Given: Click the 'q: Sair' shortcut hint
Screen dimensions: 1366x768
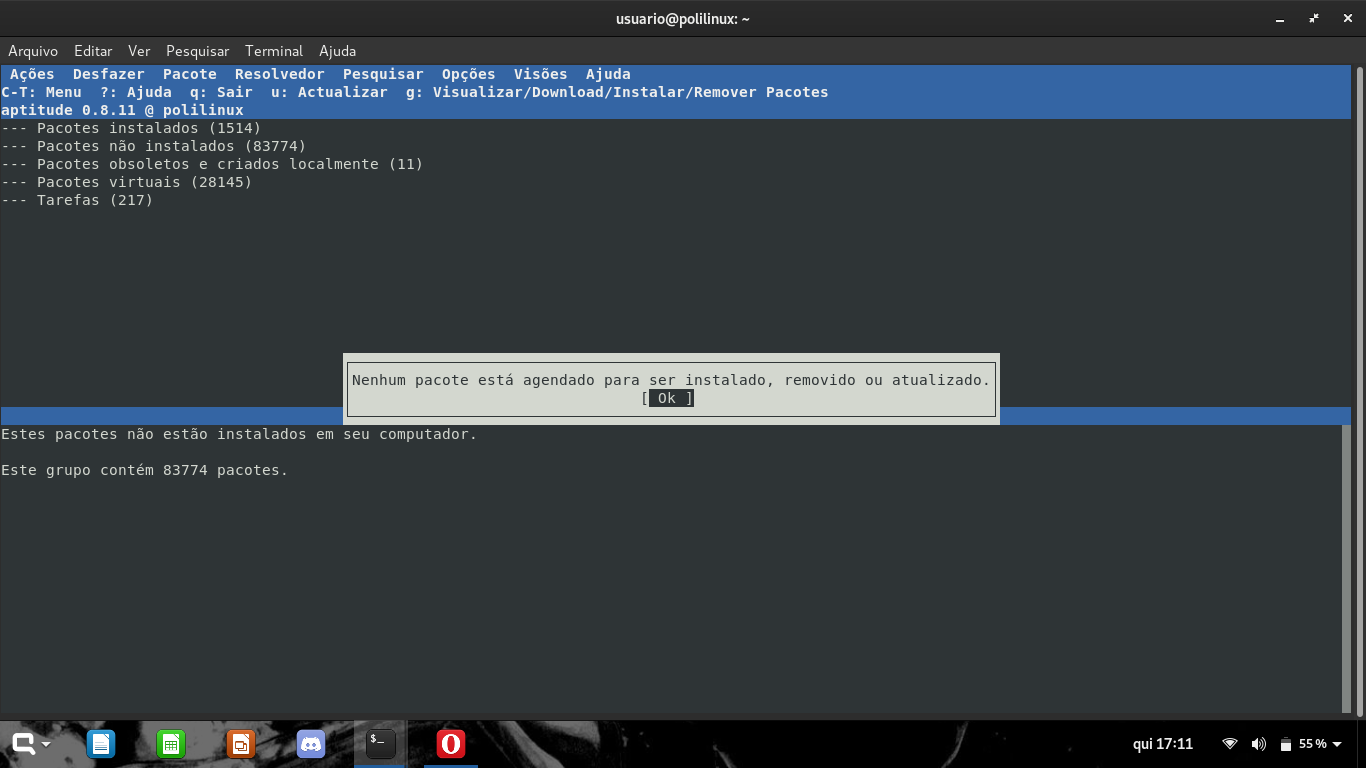Looking at the screenshot, I should (221, 92).
